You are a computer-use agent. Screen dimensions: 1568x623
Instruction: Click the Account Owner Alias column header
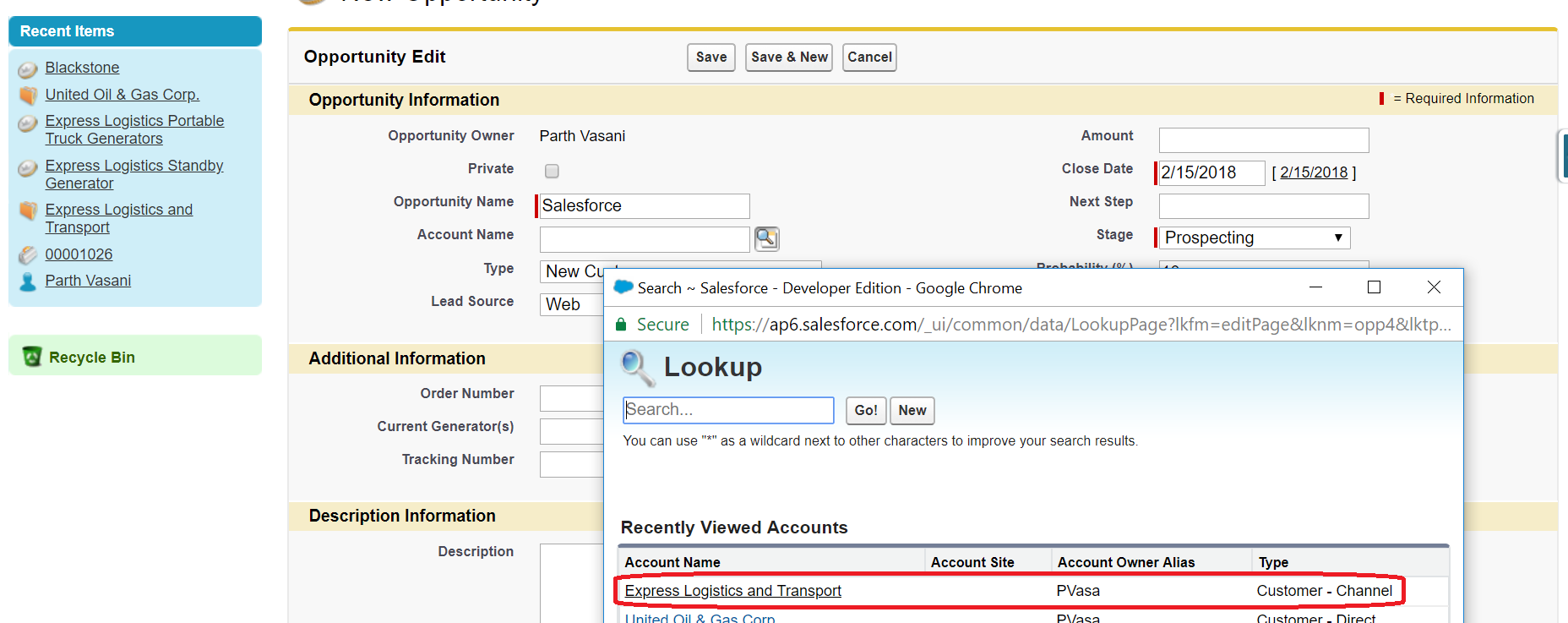tap(1126, 563)
